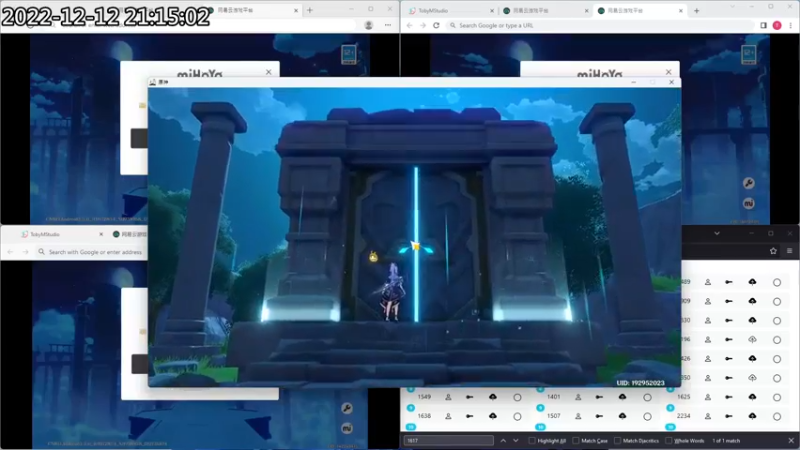Select the radio circle in row 1638
The width and height of the screenshot is (800, 450).
pos(517,417)
